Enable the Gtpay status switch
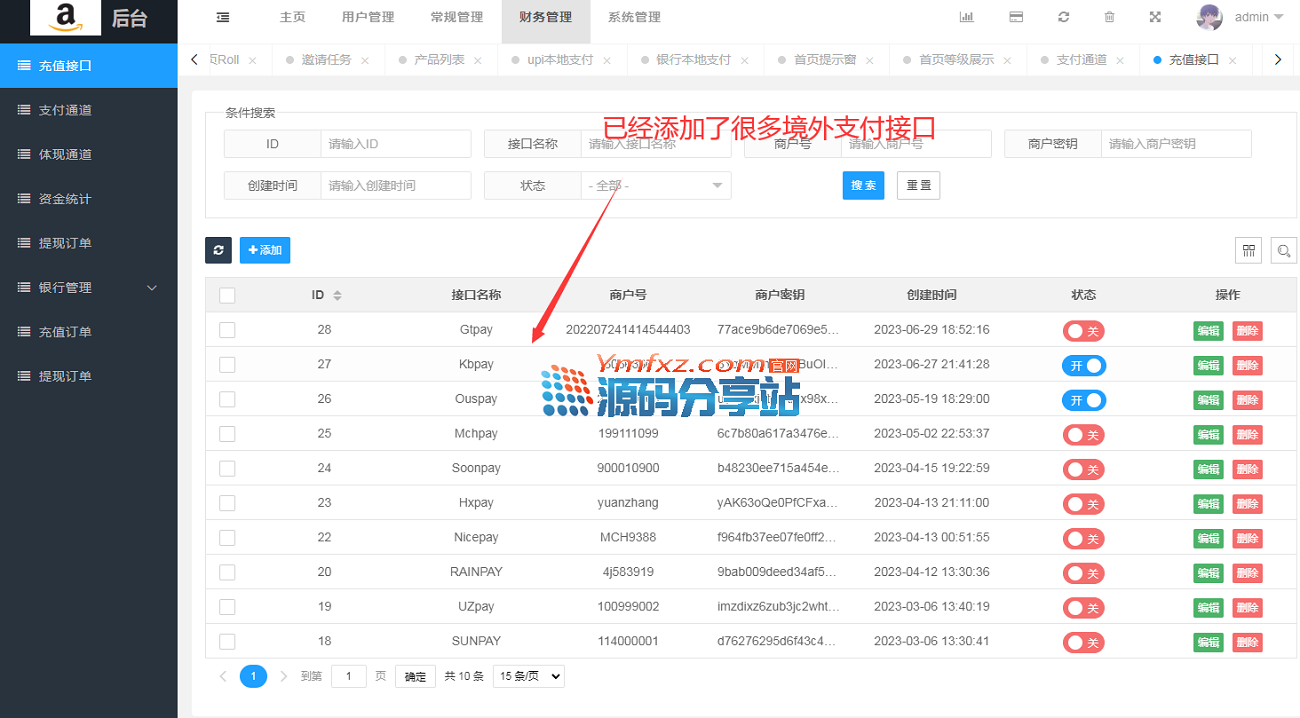This screenshot has width=1300, height=718. click(1083, 331)
